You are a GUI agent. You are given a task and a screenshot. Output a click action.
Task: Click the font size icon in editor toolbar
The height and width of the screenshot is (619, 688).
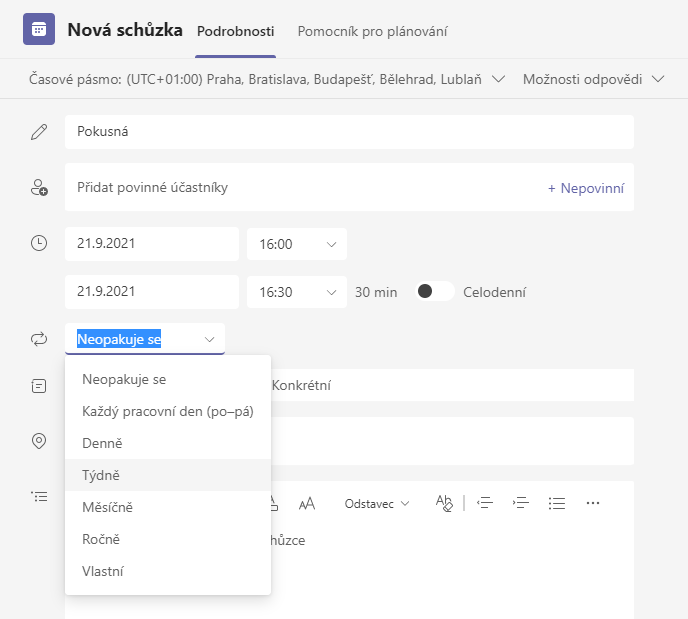coord(307,503)
